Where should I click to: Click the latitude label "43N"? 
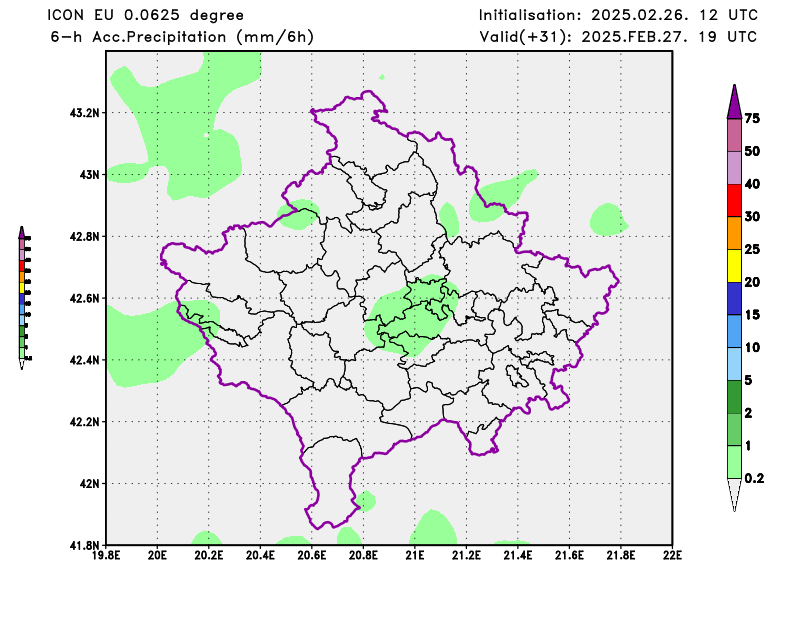click(90, 175)
